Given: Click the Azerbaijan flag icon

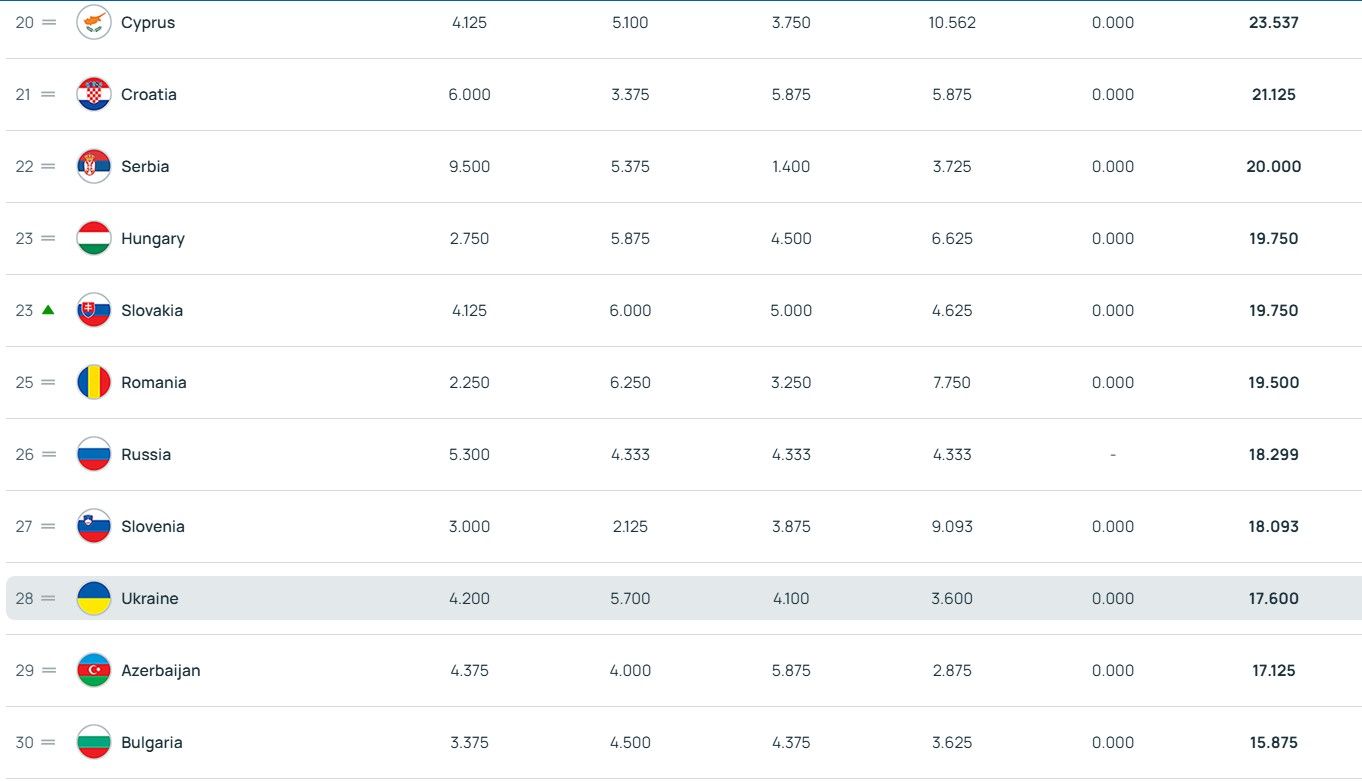Looking at the screenshot, I should point(94,670).
